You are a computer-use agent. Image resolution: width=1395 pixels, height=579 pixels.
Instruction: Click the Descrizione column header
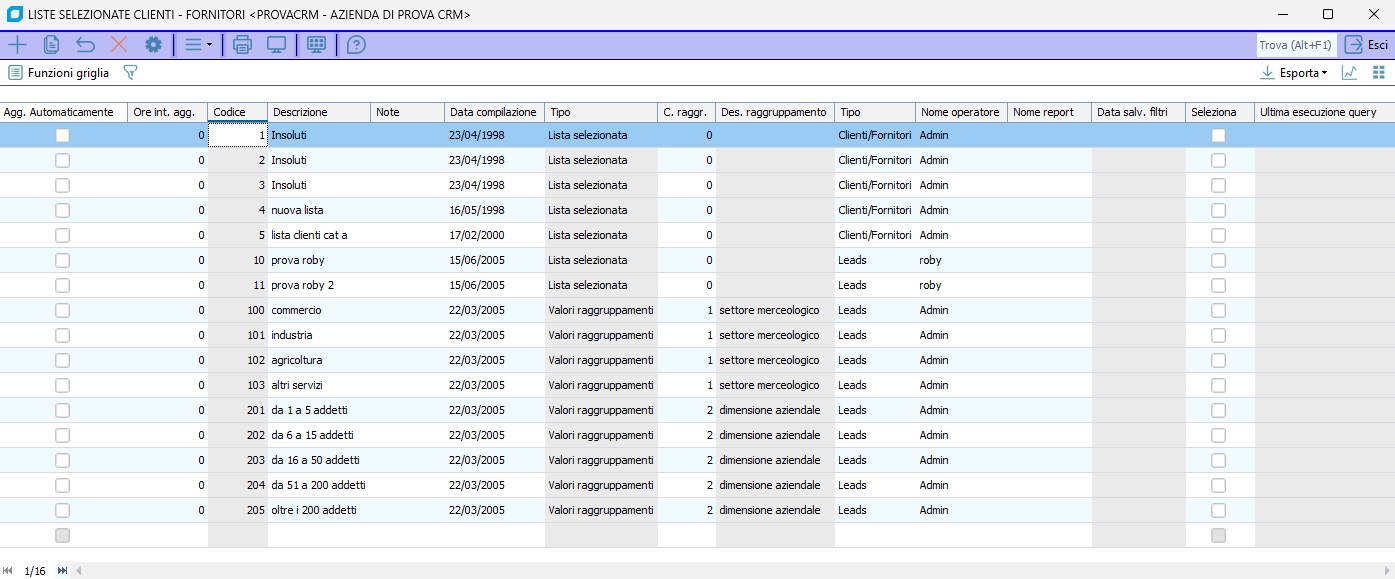coord(318,112)
